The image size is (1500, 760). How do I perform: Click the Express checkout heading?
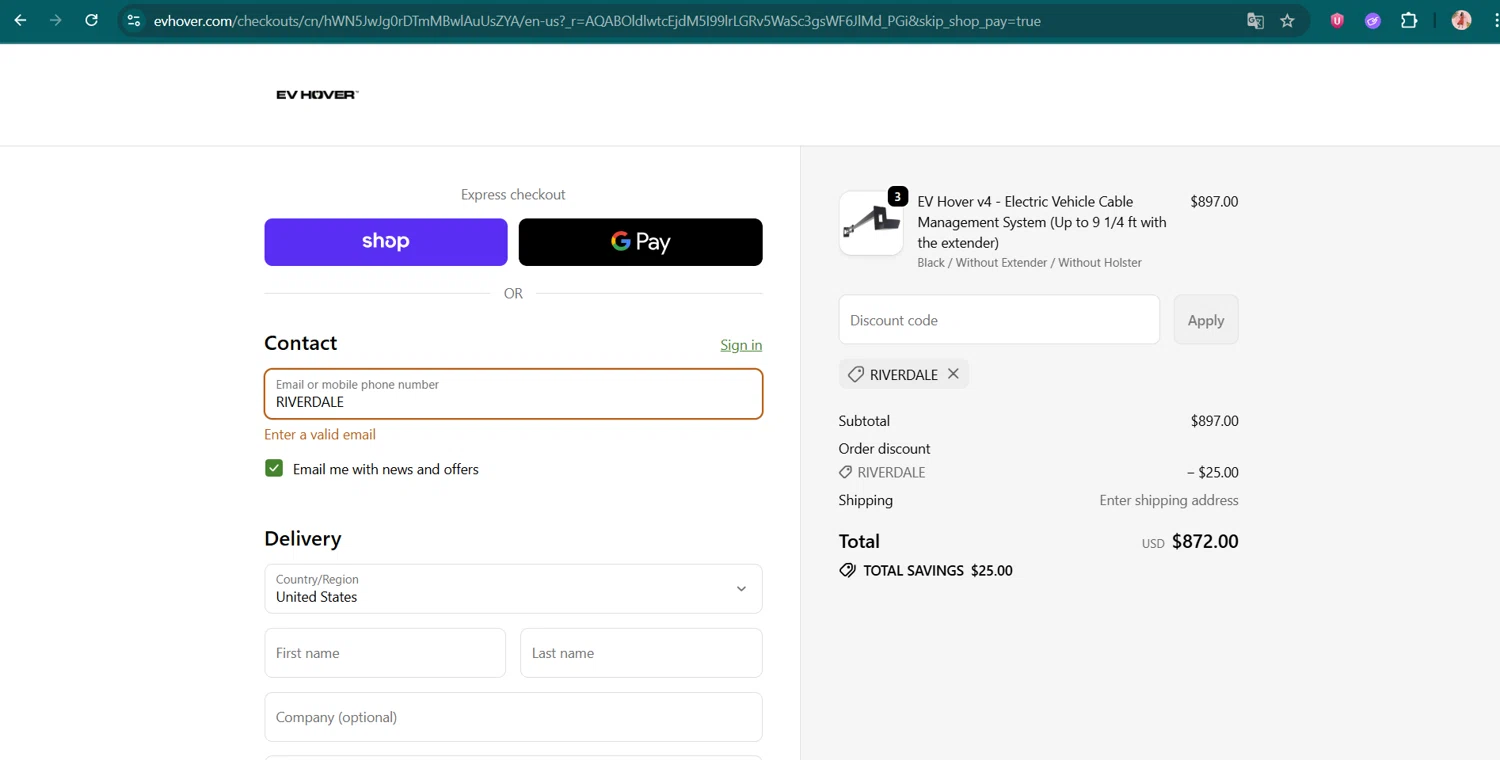point(513,194)
